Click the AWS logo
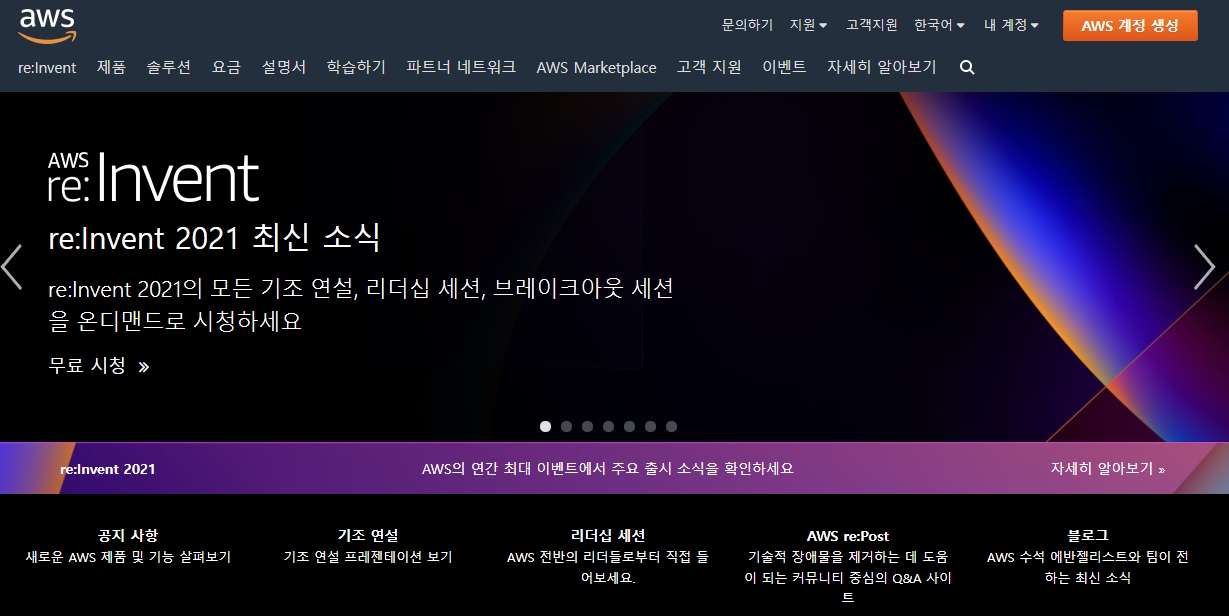 point(47,25)
